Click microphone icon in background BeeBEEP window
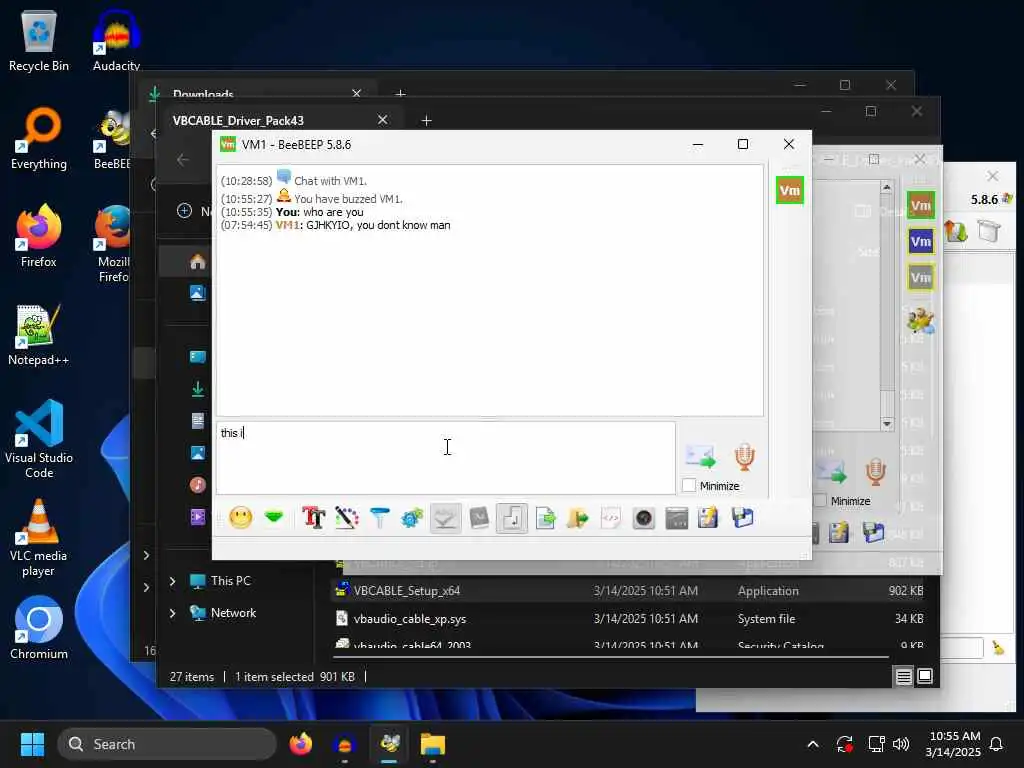This screenshot has height=768, width=1024. (x=876, y=472)
